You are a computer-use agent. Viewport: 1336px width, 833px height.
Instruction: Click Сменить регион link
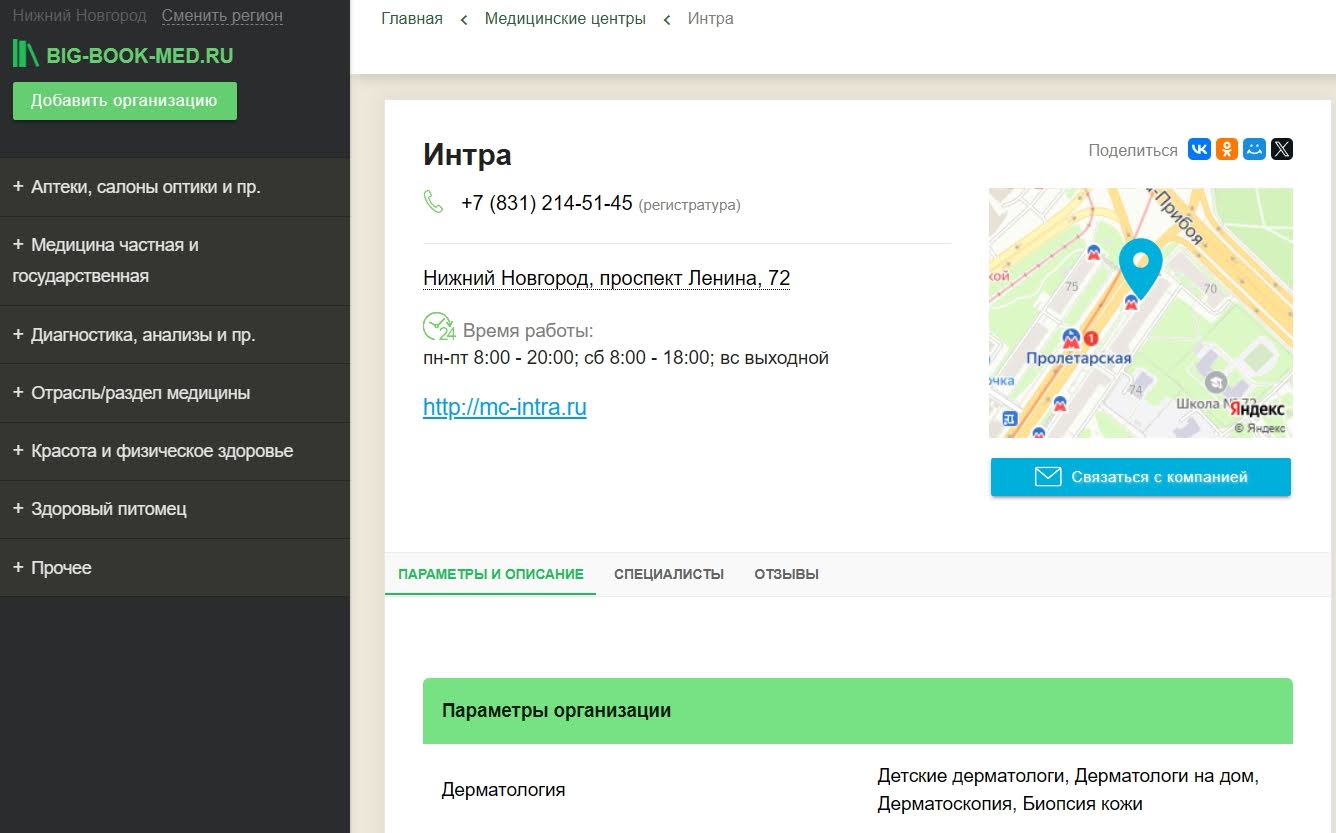(x=222, y=16)
